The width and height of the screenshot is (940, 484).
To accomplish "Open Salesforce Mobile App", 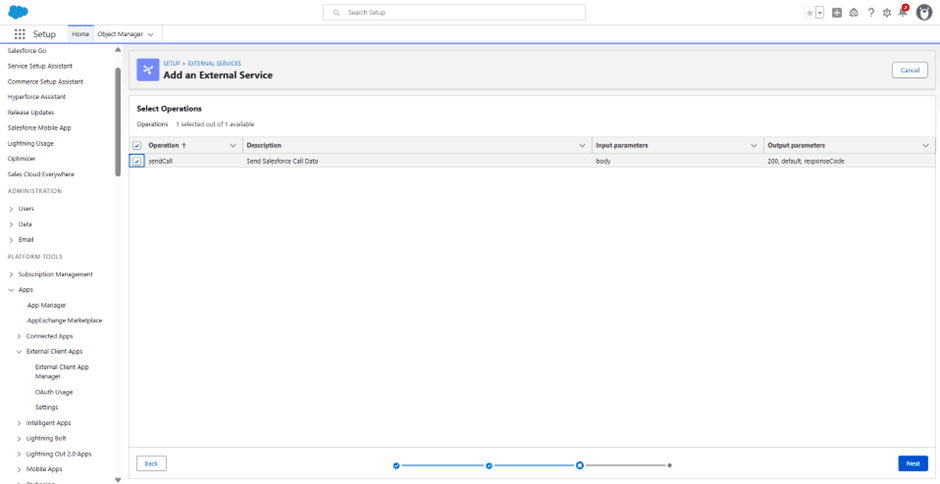I will tap(39, 128).
